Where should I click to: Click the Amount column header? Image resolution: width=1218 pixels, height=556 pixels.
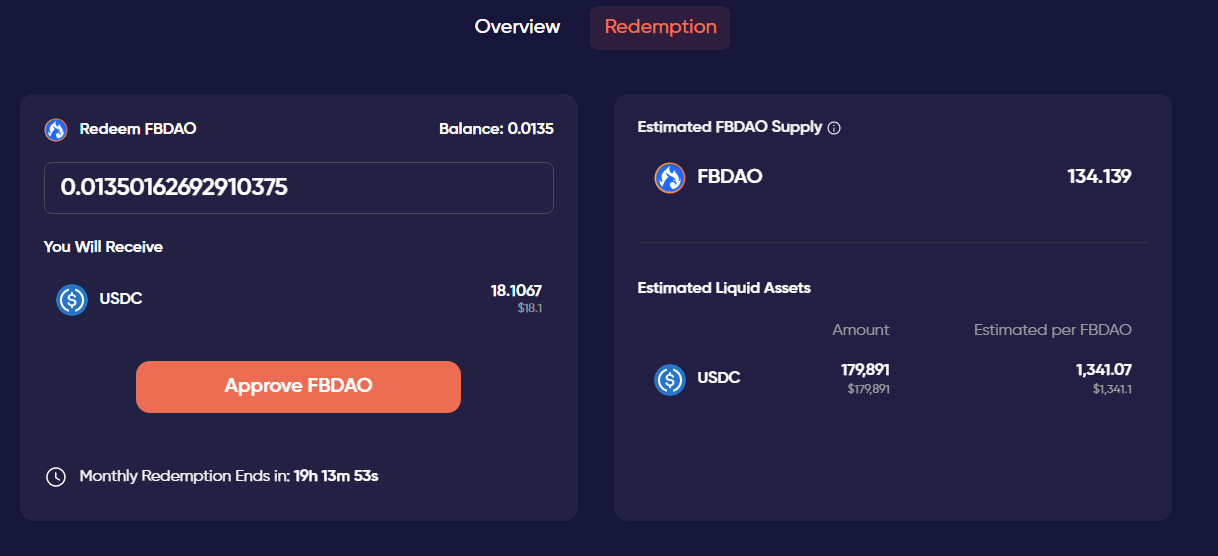(x=860, y=330)
